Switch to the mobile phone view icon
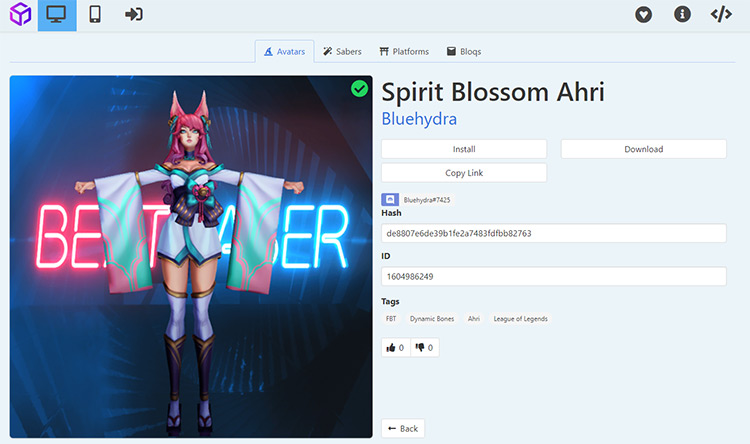The image size is (750, 444). (95, 14)
